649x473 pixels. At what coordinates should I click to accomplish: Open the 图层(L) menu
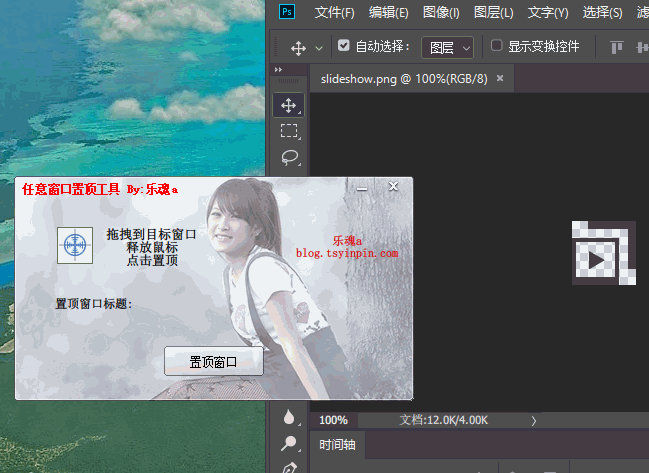(x=494, y=13)
